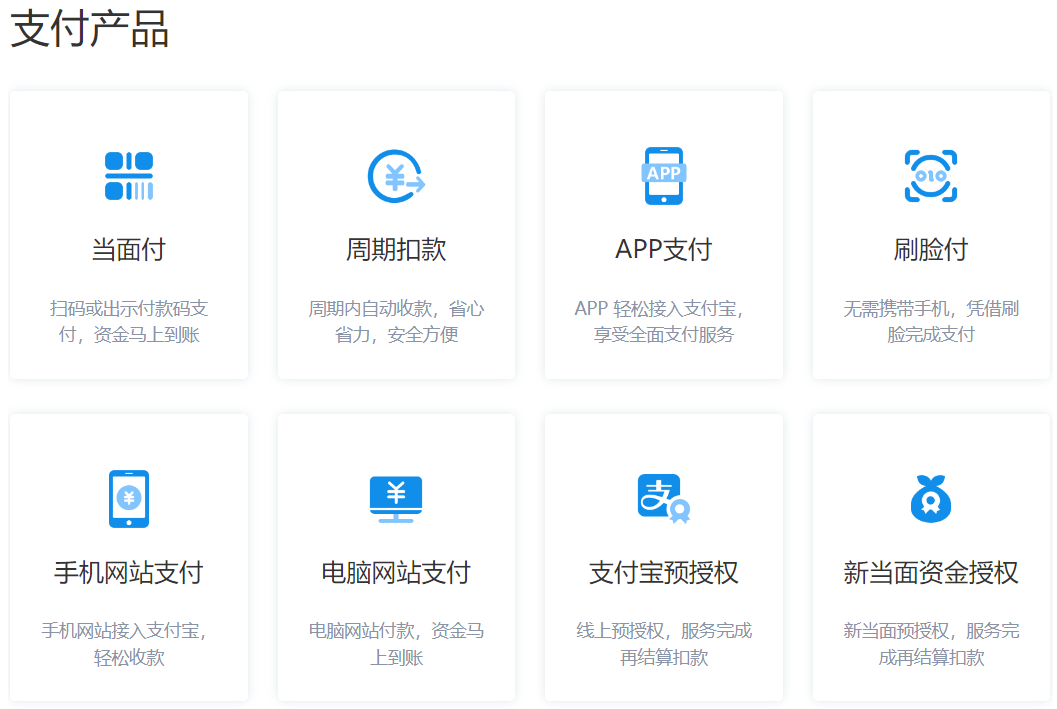Click the 支付宝预授权 Alipay badge icon
Image resolution: width=1057 pixels, height=709 pixels.
pyautogui.click(x=664, y=499)
